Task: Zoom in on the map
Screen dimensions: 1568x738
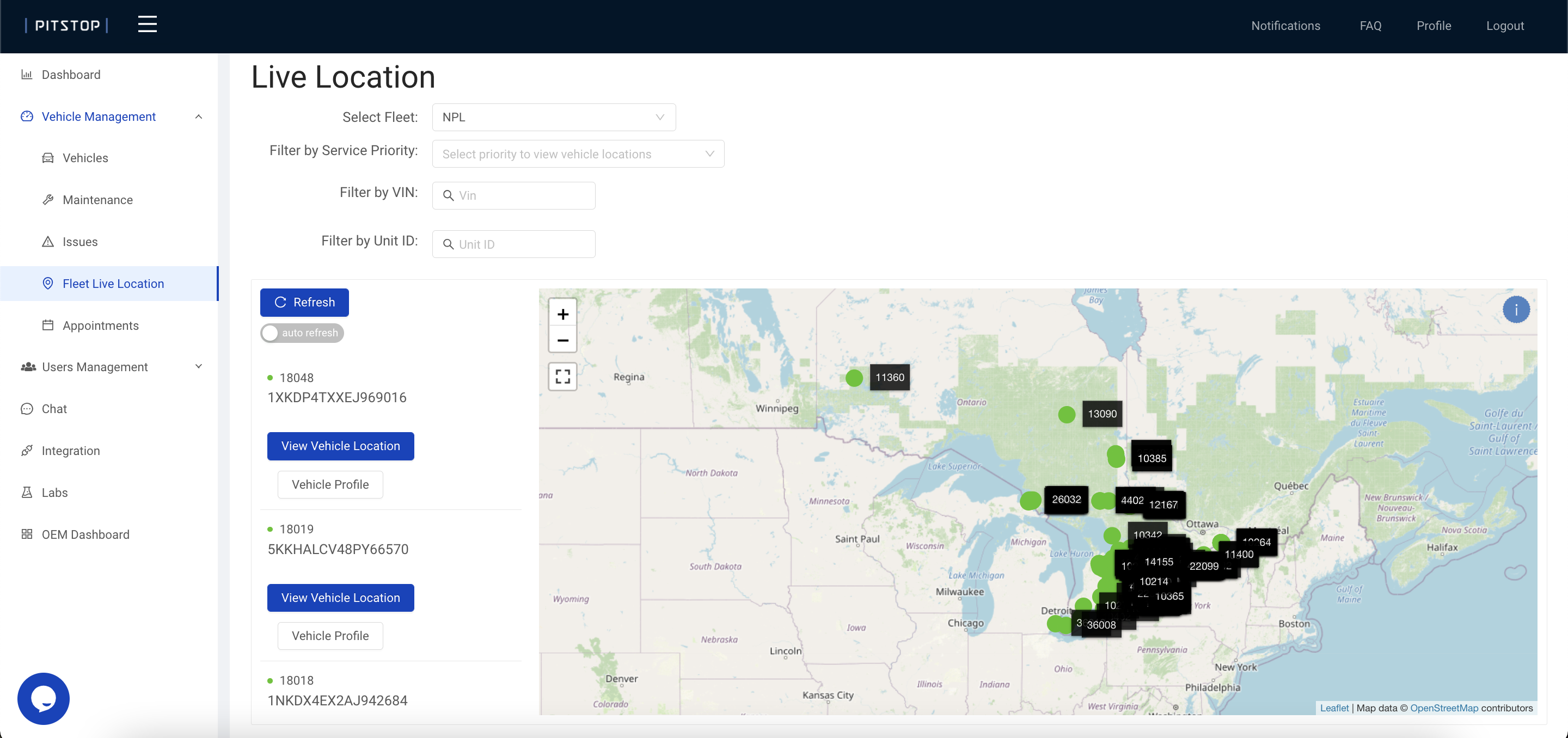Action: point(562,314)
